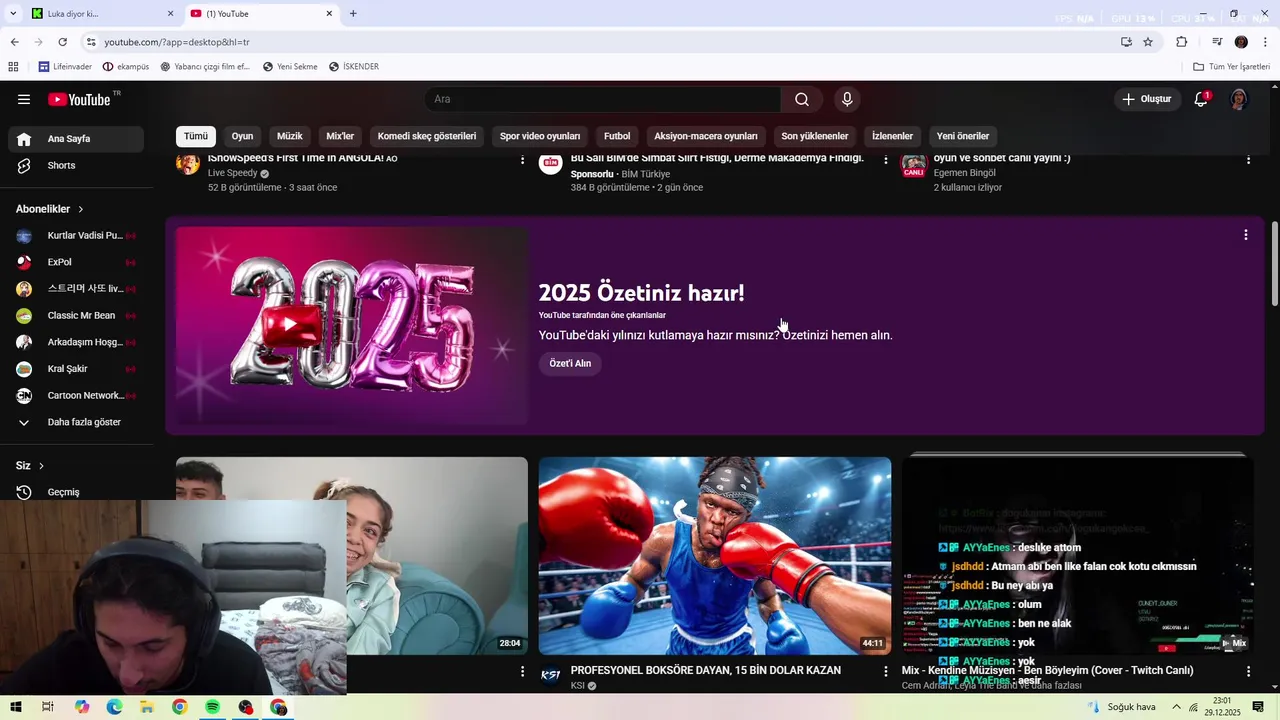Start voice search with the microphone icon
1280x720 pixels.
847,99
